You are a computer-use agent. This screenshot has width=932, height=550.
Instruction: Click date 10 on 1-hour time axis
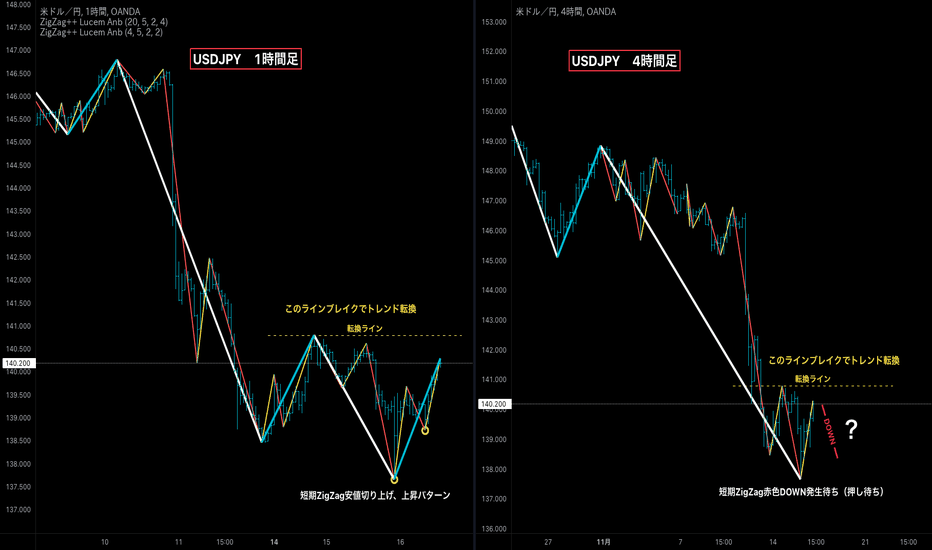pos(105,542)
